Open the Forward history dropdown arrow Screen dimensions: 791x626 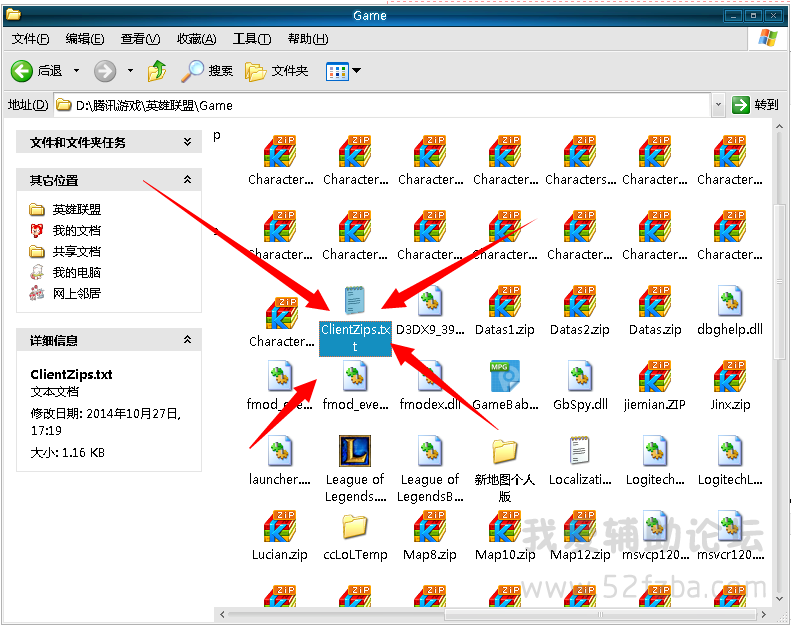(x=130, y=71)
